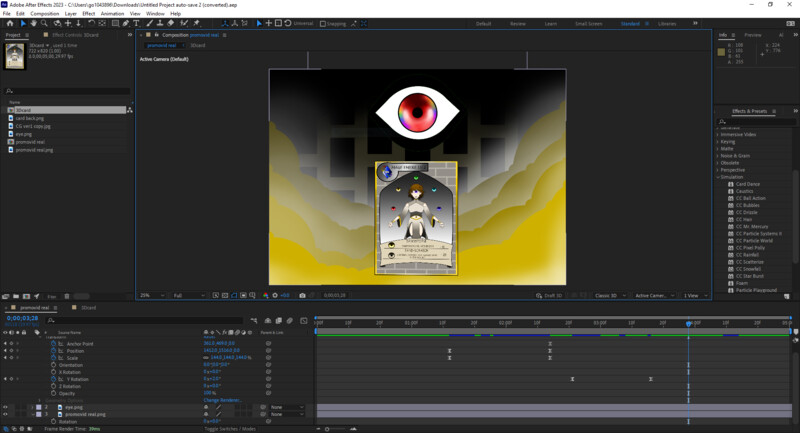Viewport: 800px width, 433px height.
Task: Select the Hand tool in the toolbar
Action: point(34,23)
